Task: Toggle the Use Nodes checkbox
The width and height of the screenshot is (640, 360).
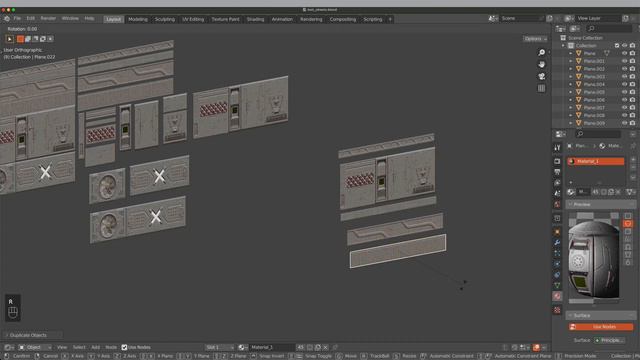Action: 124,347
